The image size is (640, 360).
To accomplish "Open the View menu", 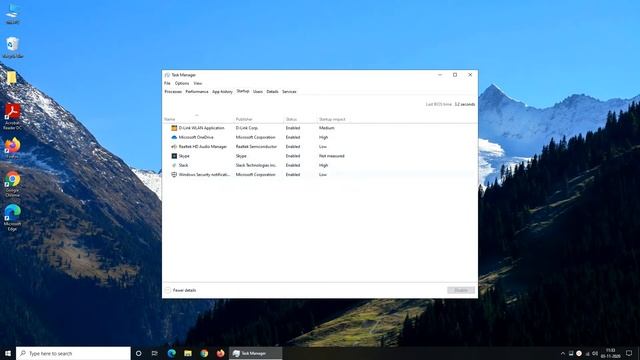I will (198, 83).
